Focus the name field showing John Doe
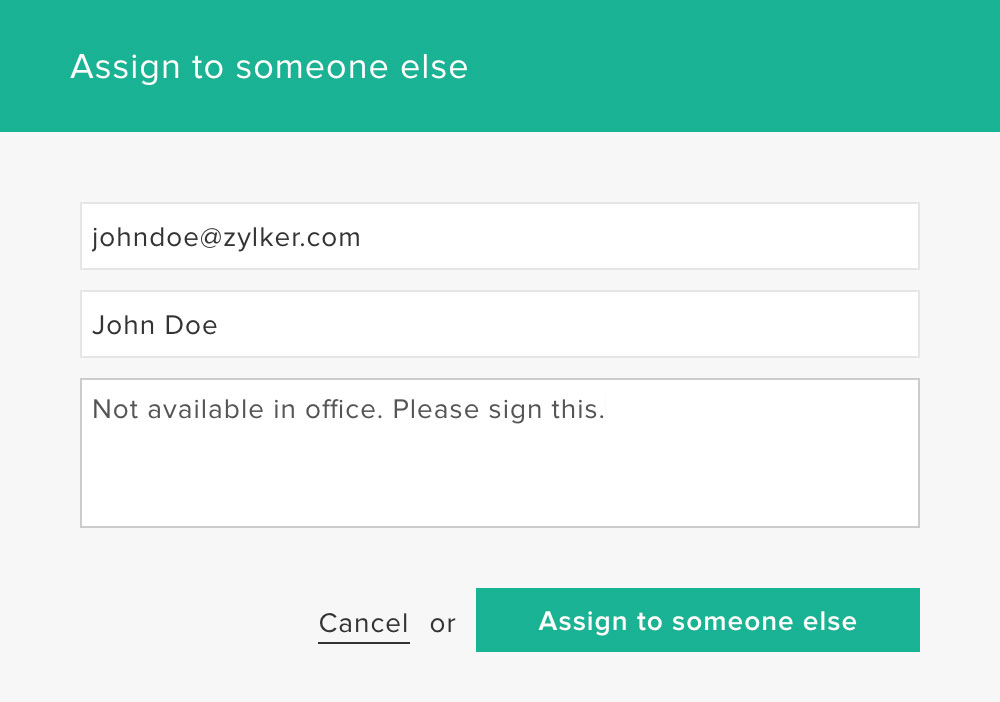The image size is (1000, 702). [x=499, y=324]
